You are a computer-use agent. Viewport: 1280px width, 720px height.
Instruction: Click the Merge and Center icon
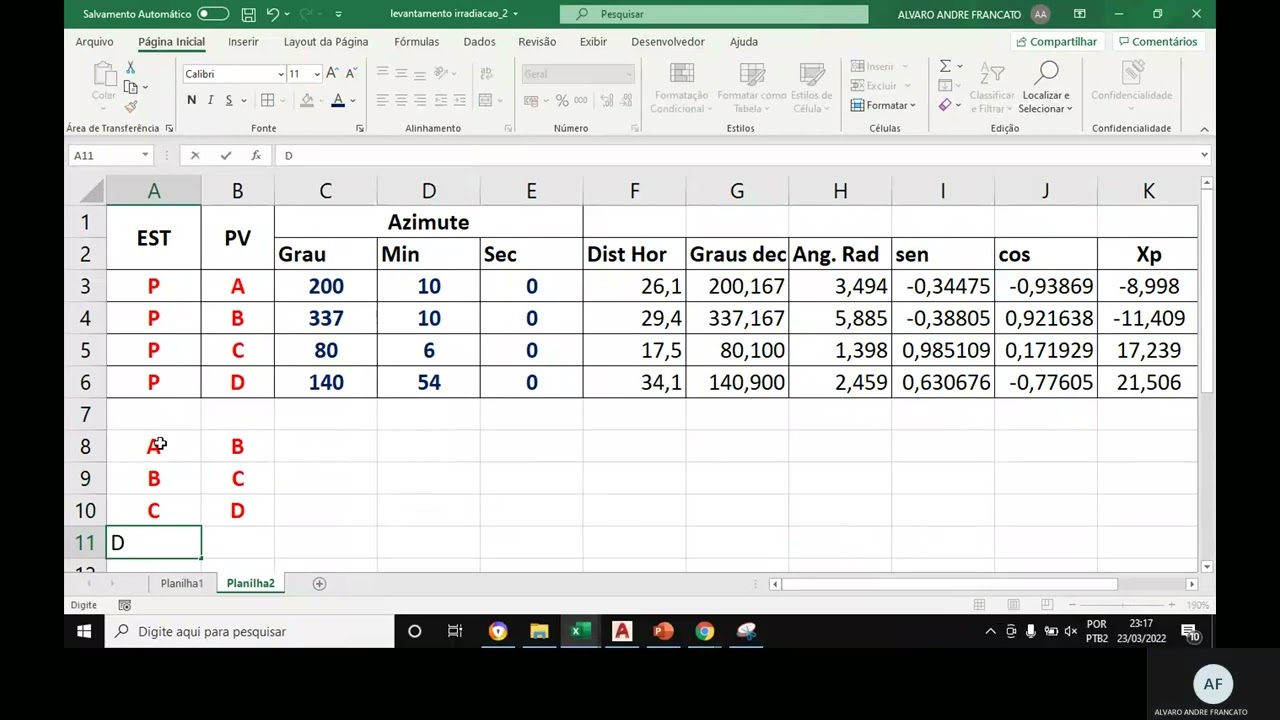(x=485, y=100)
